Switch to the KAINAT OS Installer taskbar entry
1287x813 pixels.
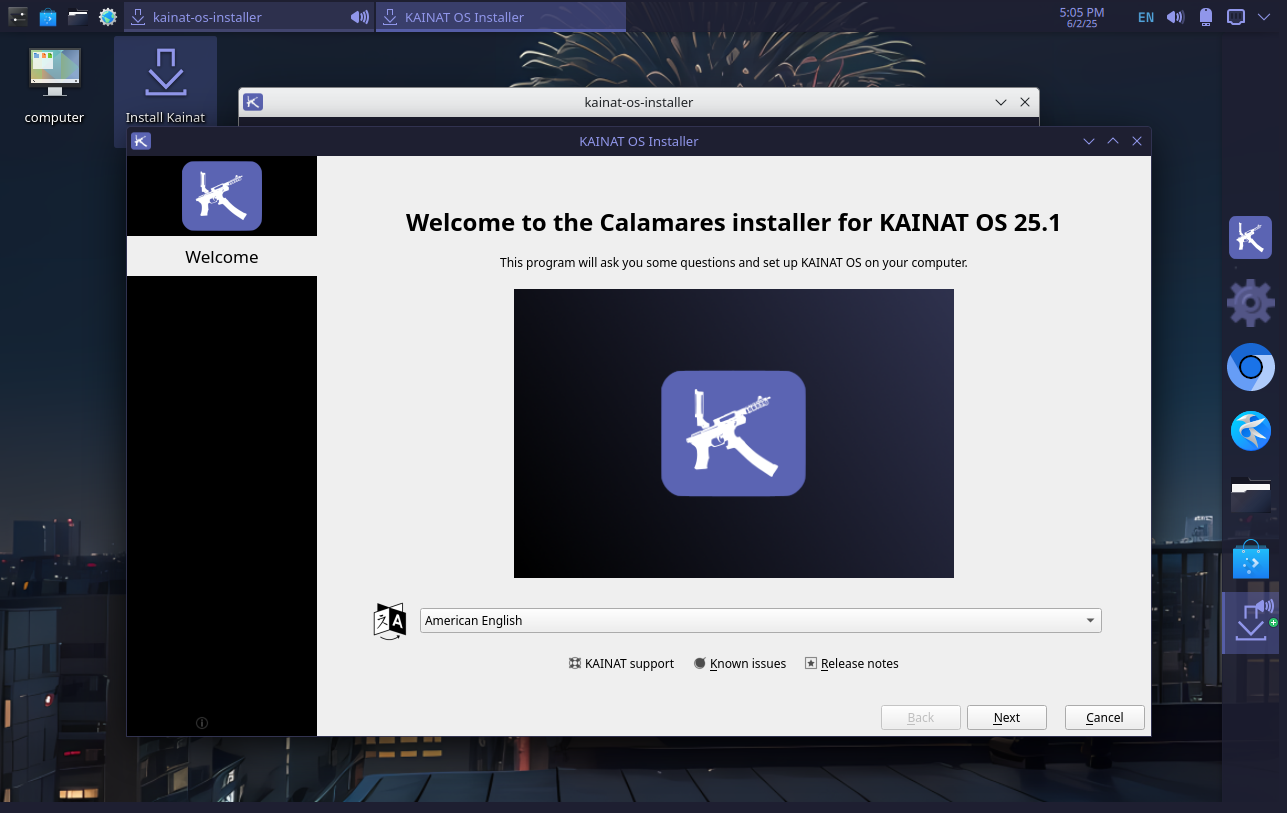point(501,17)
